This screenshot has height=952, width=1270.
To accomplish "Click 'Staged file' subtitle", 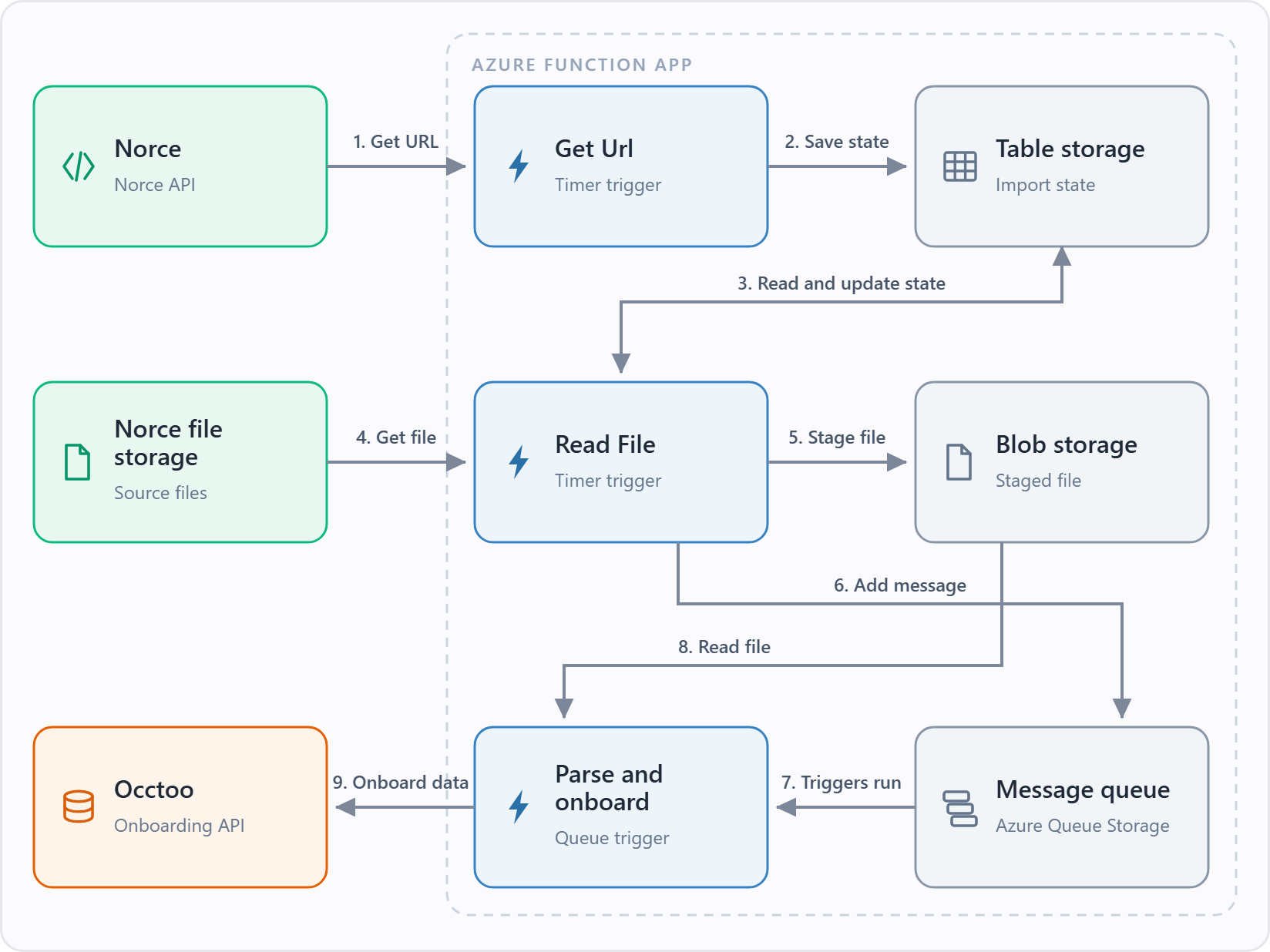I will point(1038,481).
